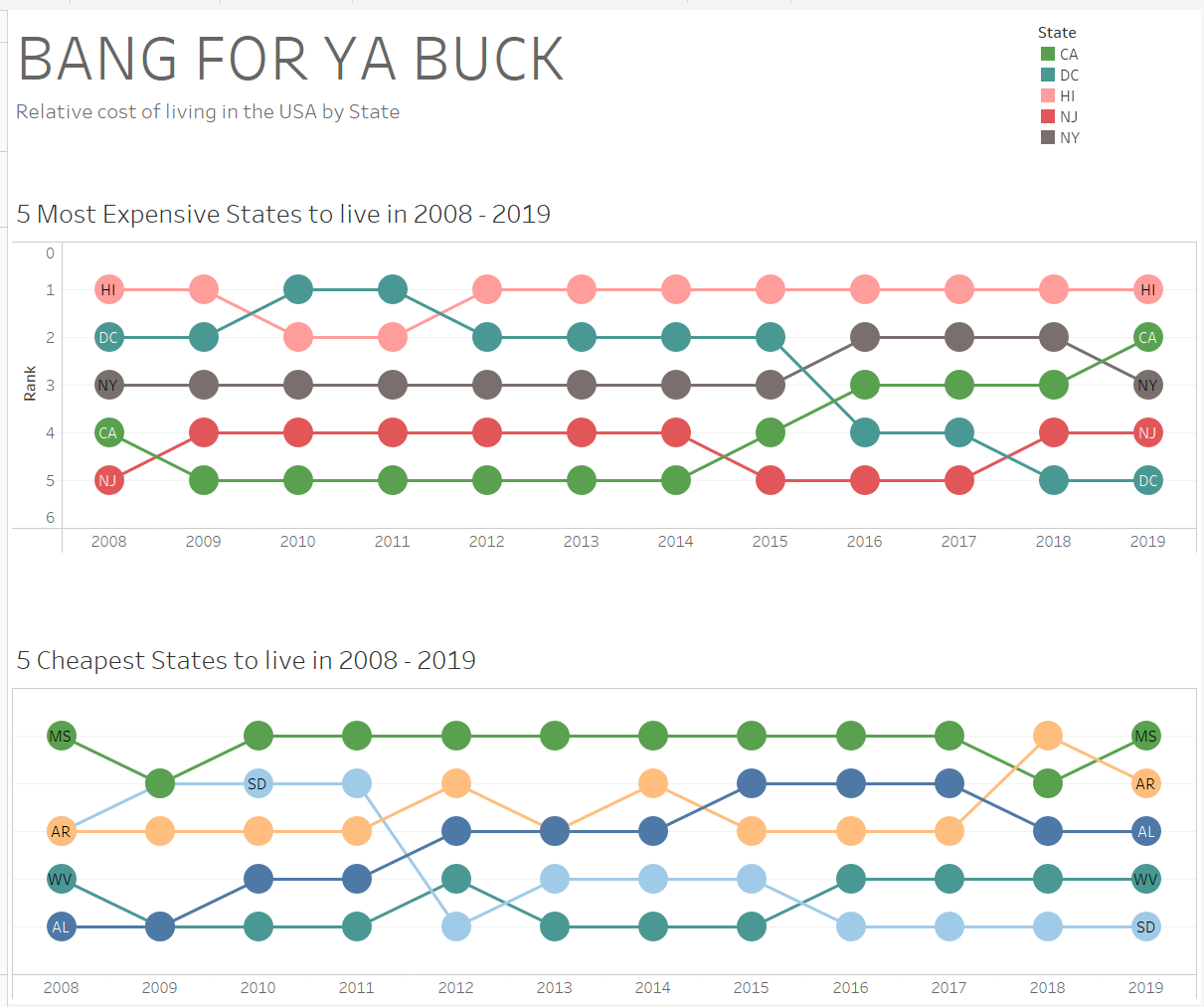
Task: Select the AL mark for 2008
Action: (x=62, y=927)
